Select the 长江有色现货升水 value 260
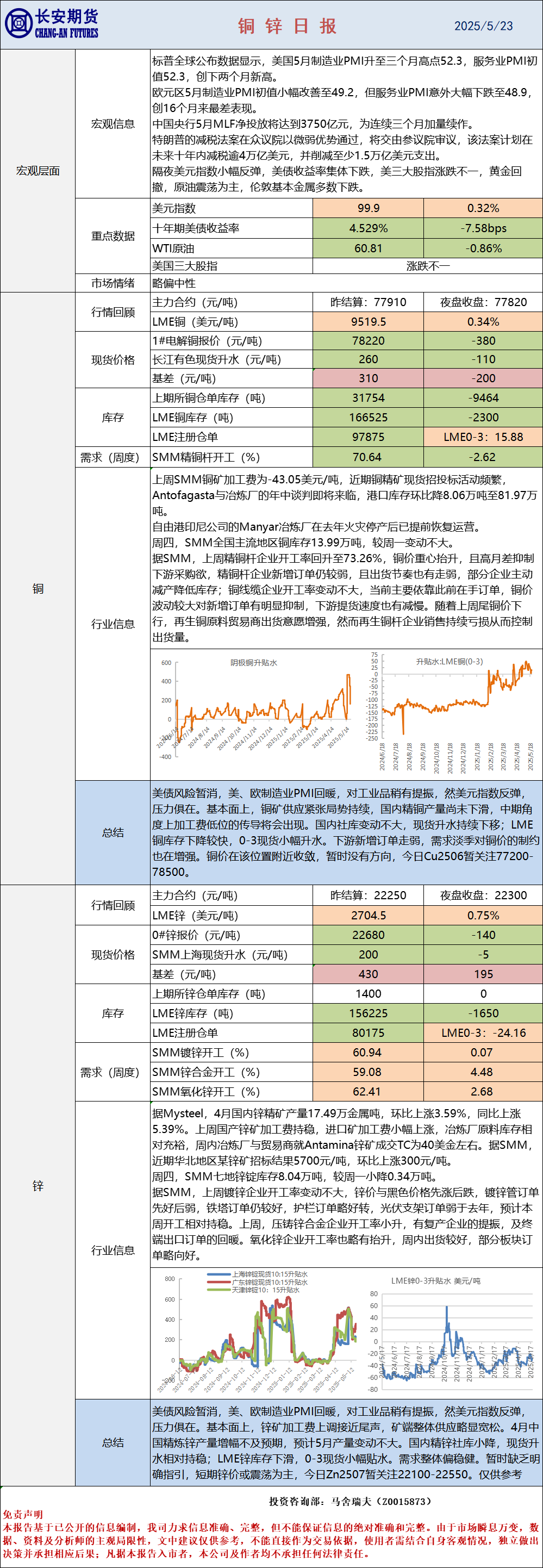This screenshot has width=543, height=1568. (369, 360)
